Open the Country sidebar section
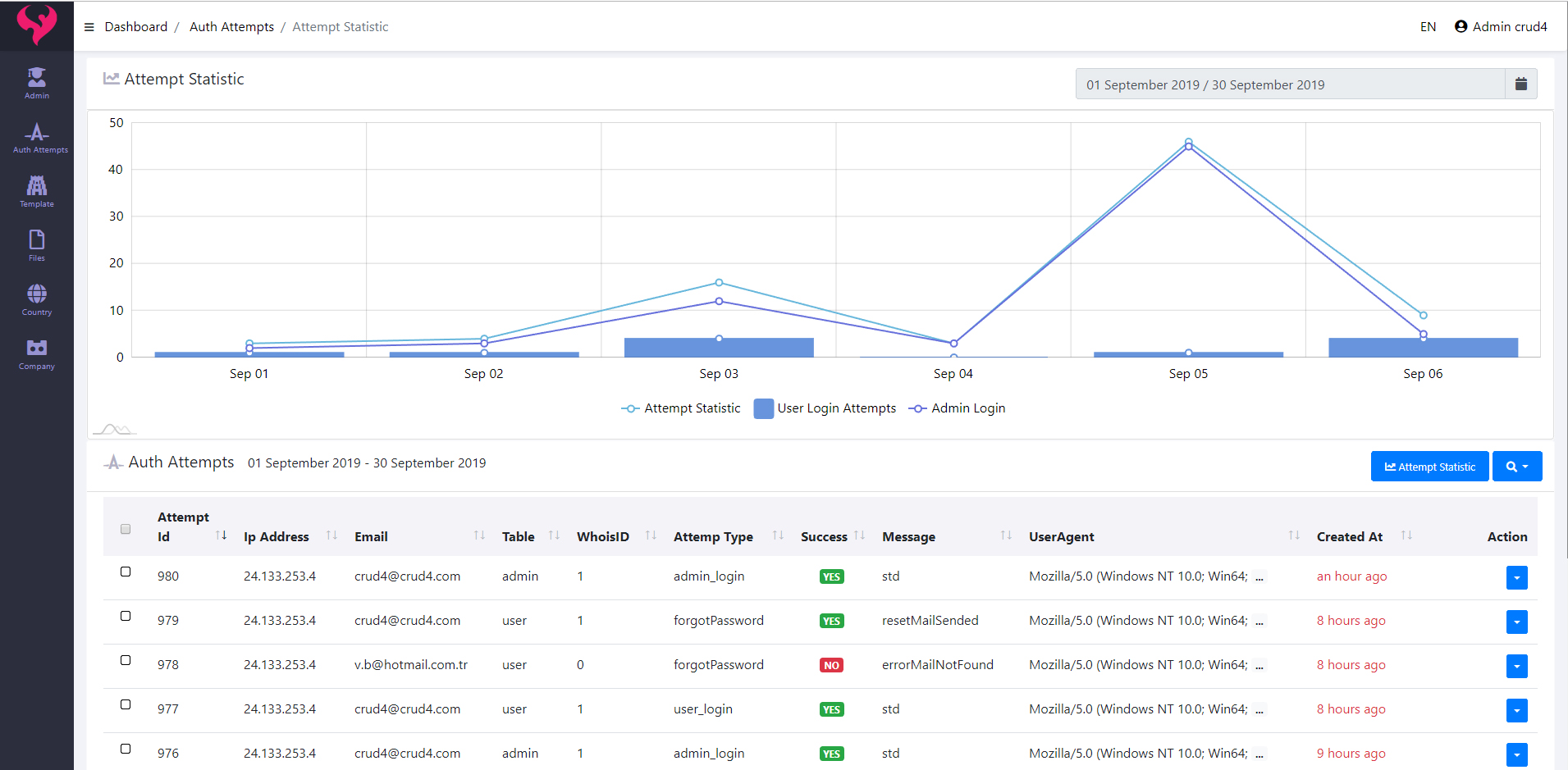1568x770 pixels. (37, 300)
